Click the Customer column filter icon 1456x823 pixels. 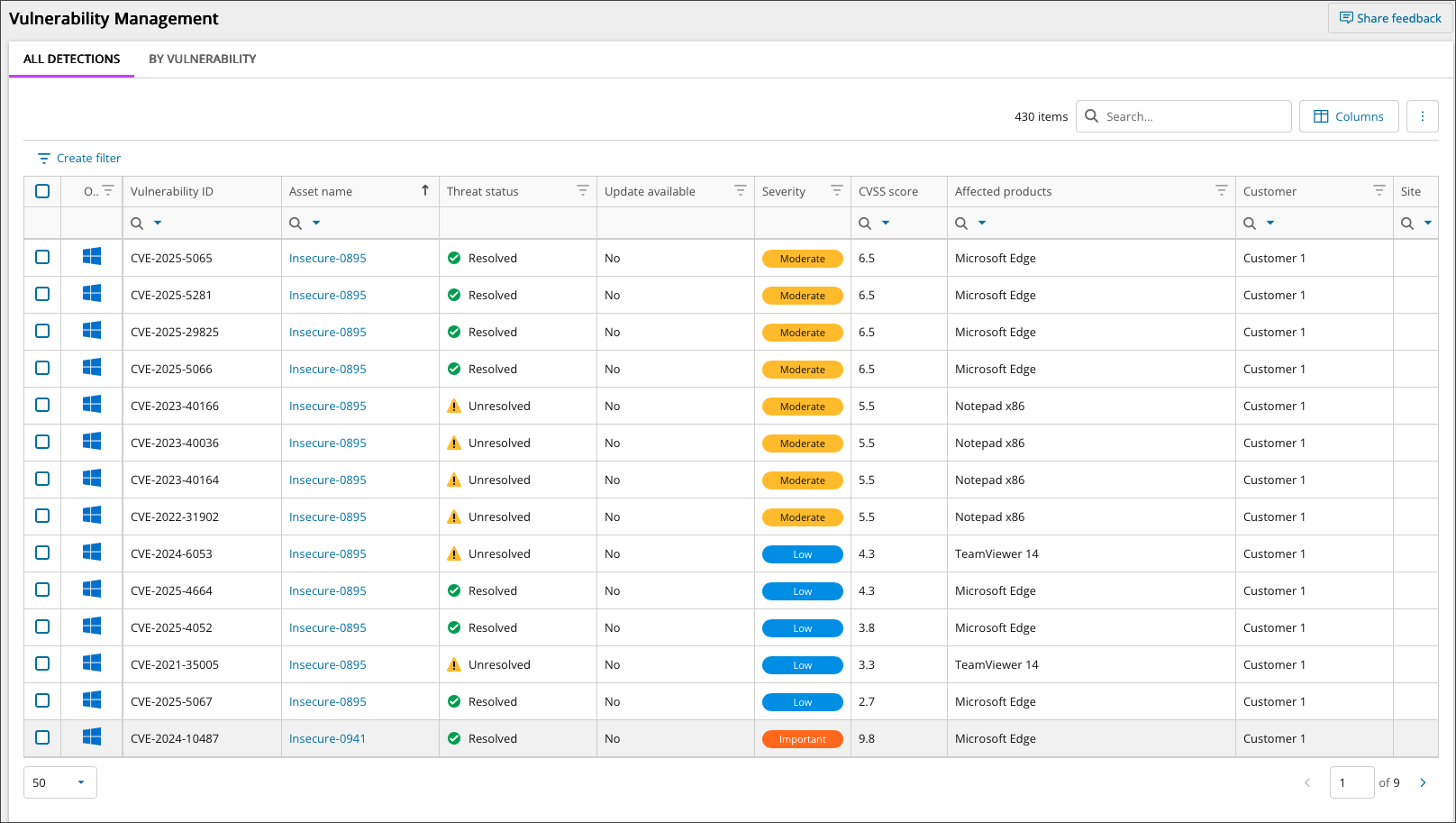click(1379, 190)
